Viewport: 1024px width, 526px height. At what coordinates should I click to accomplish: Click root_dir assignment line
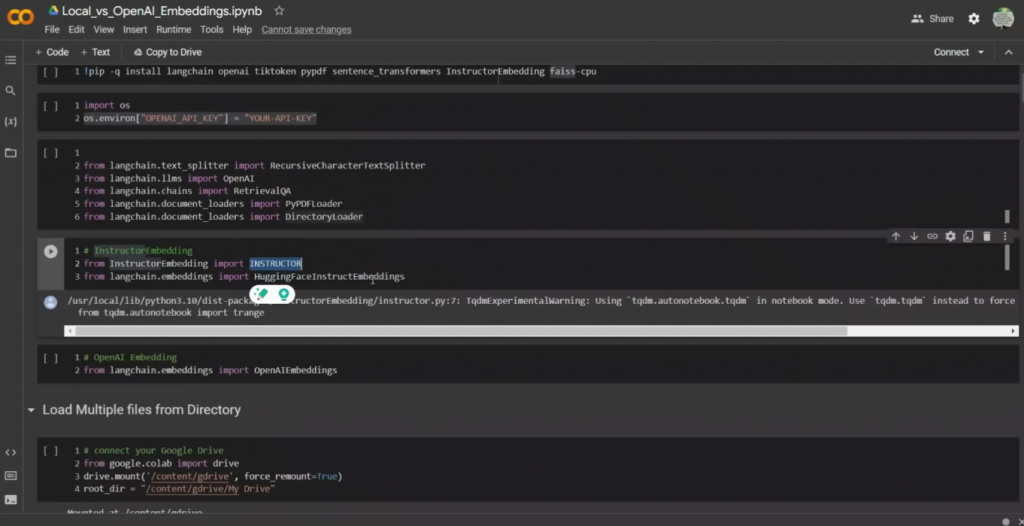point(180,489)
